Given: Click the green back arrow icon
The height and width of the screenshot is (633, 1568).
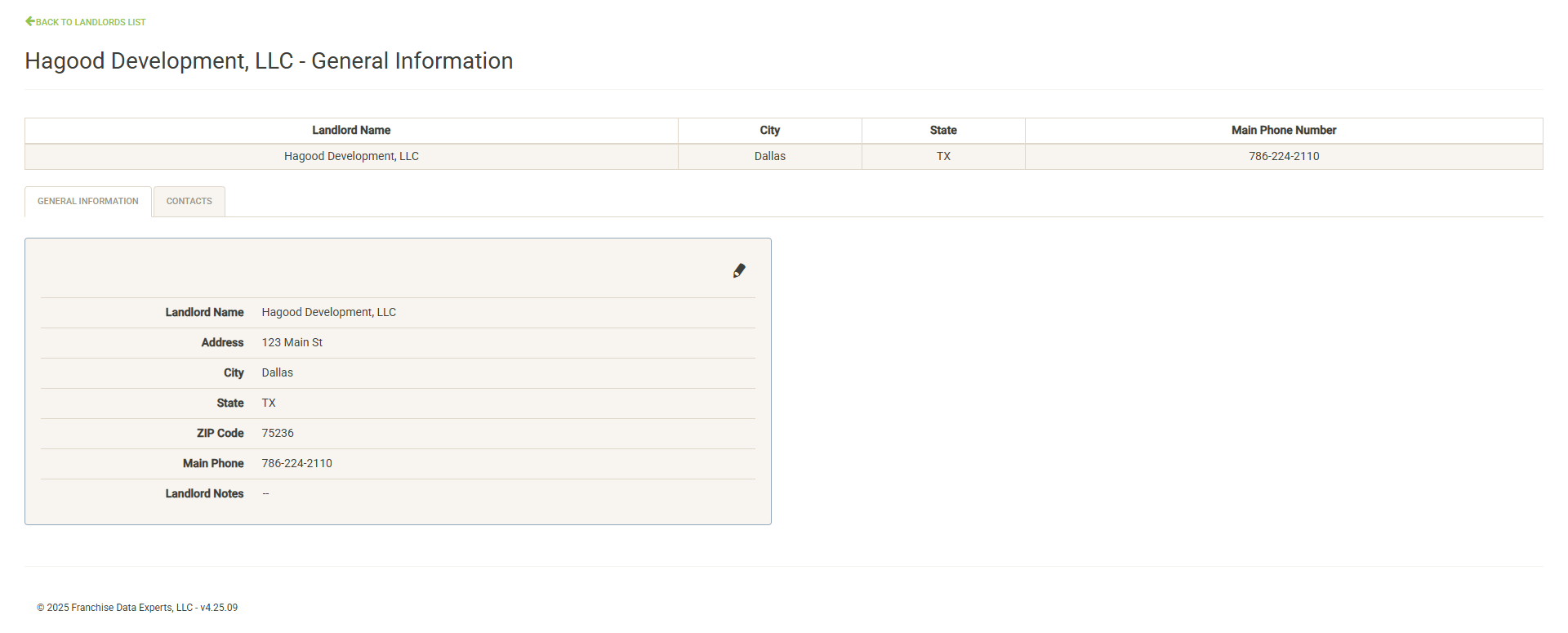Looking at the screenshot, I should point(30,21).
